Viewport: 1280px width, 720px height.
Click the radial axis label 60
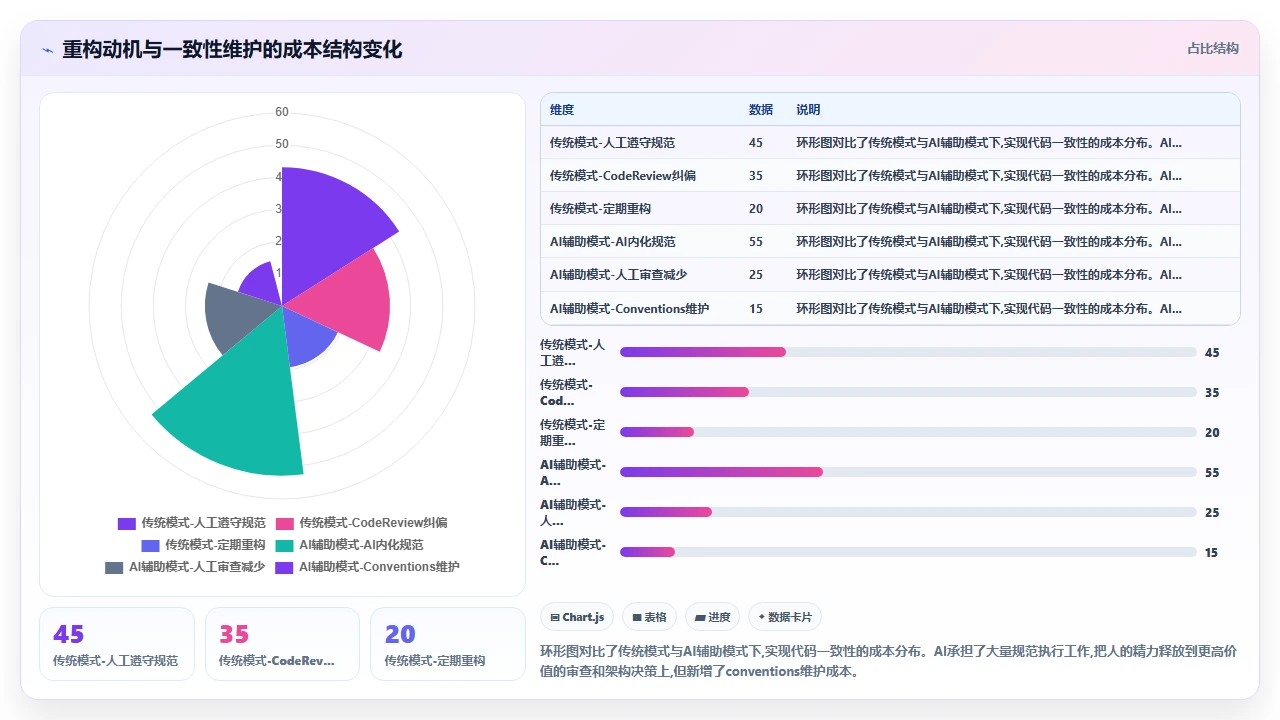coord(282,112)
